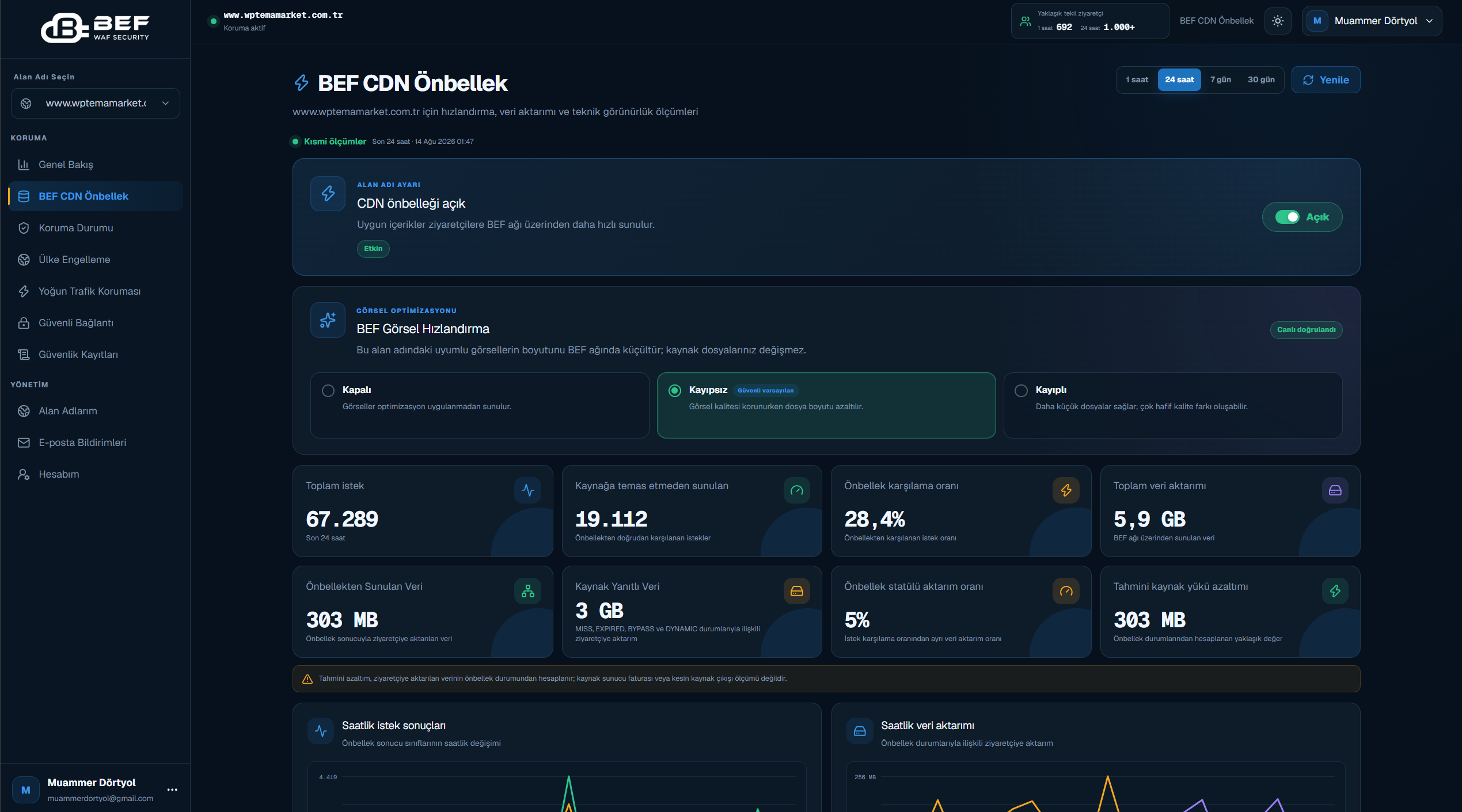Toggle the light theme sun icon
Image resolution: width=1462 pixels, height=812 pixels.
pyautogui.click(x=1278, y=21)
